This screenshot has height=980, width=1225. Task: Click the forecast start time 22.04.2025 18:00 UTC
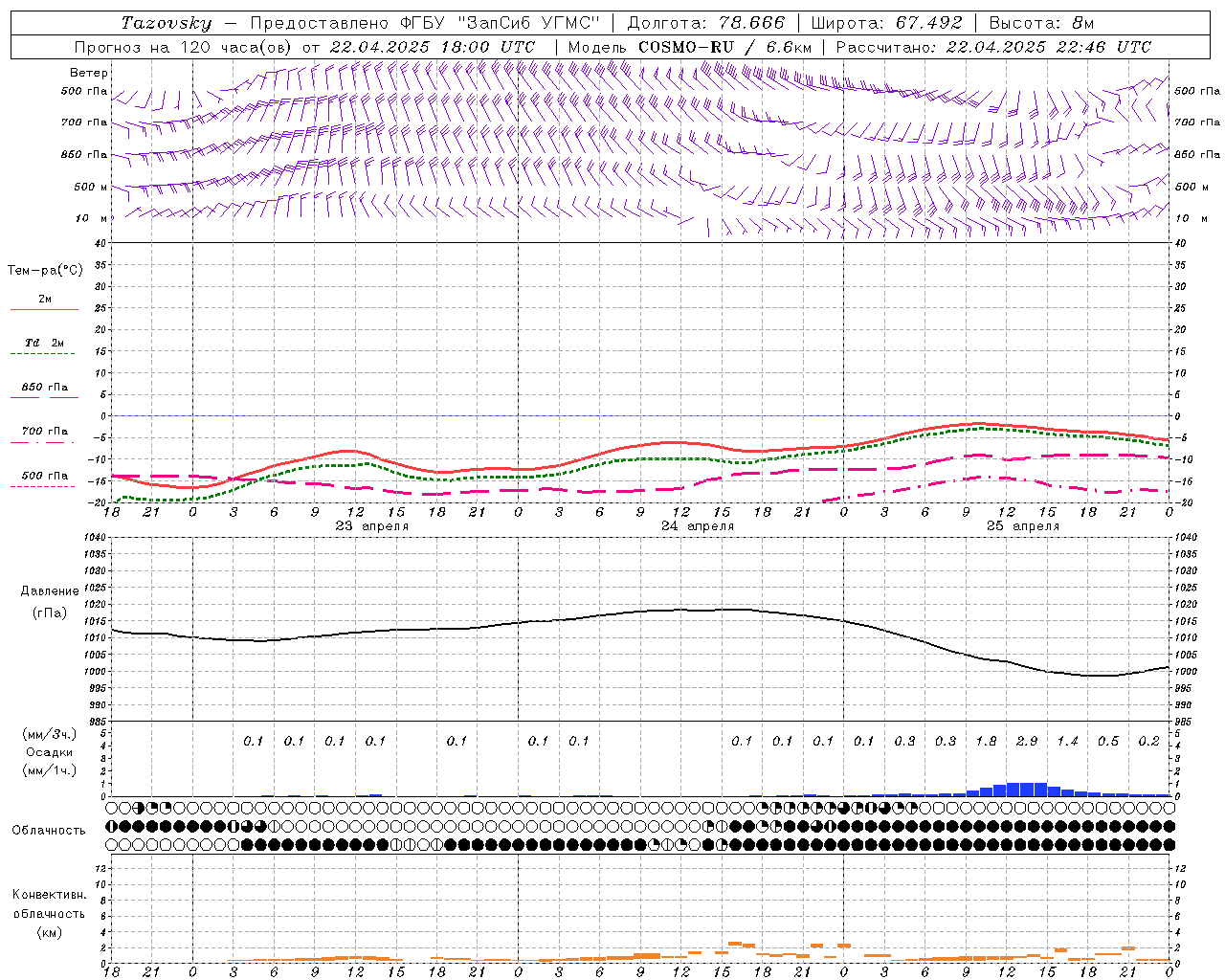click(432, 47)
